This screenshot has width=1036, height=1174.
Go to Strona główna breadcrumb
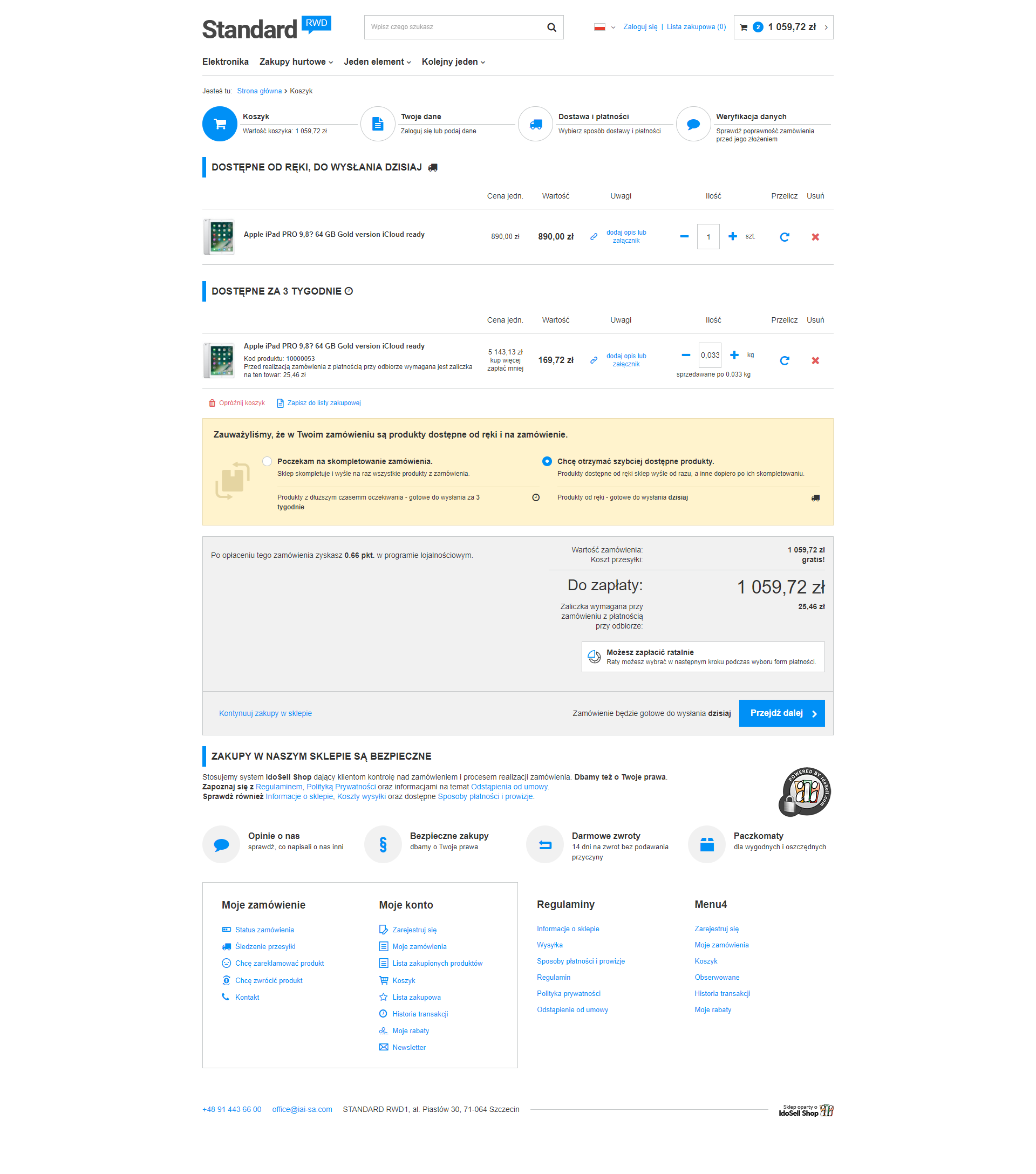point(259,91)
